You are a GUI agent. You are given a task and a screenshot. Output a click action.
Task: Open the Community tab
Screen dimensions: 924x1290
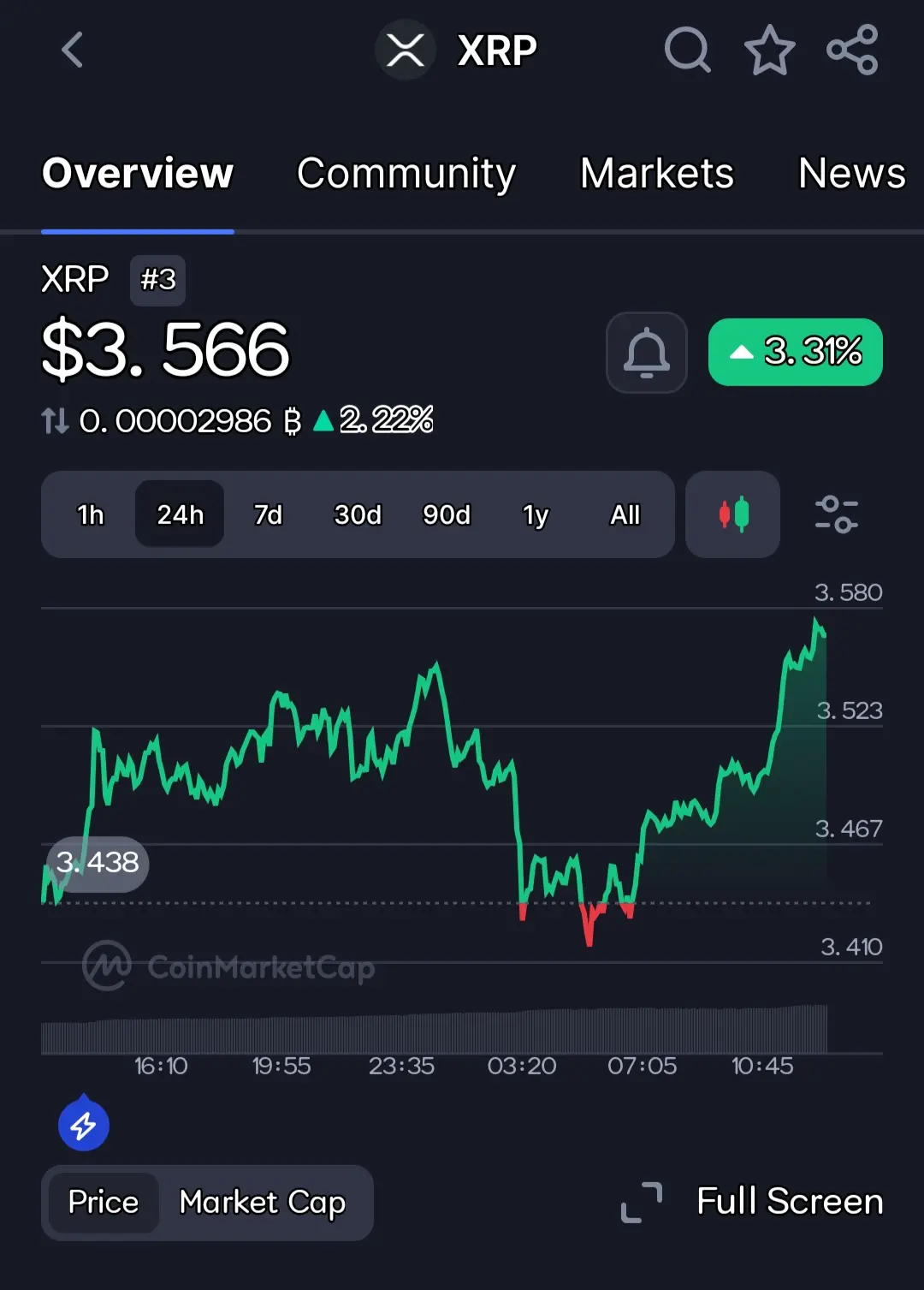406,174
